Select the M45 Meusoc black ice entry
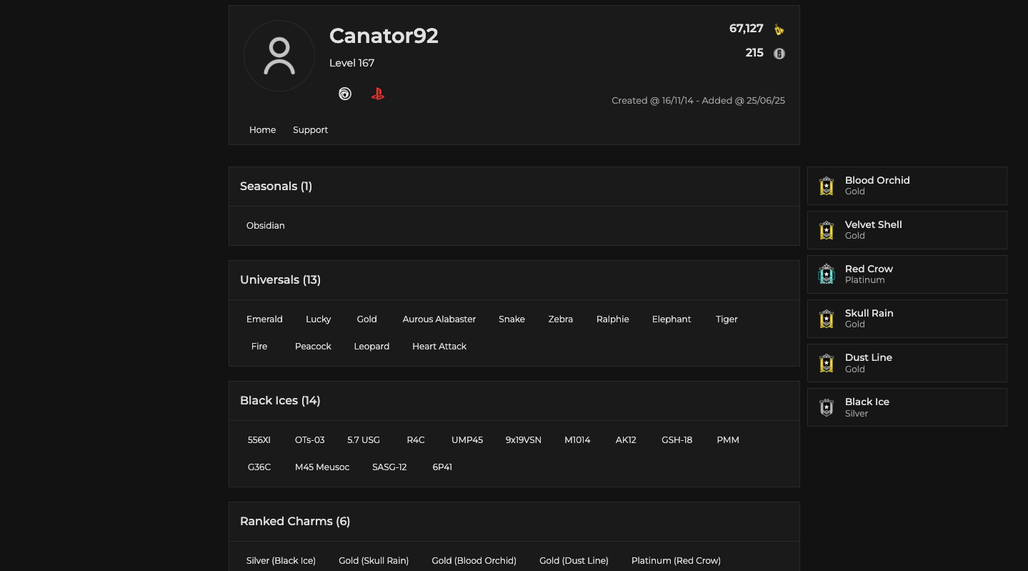Viewport: 1028px width, 571px height. [x=322, y=467]
